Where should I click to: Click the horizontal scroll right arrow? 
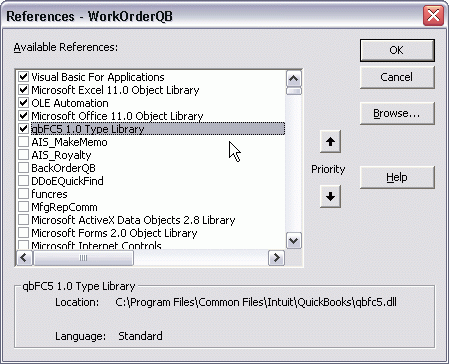pyautogui.click(x=276, y=258)
